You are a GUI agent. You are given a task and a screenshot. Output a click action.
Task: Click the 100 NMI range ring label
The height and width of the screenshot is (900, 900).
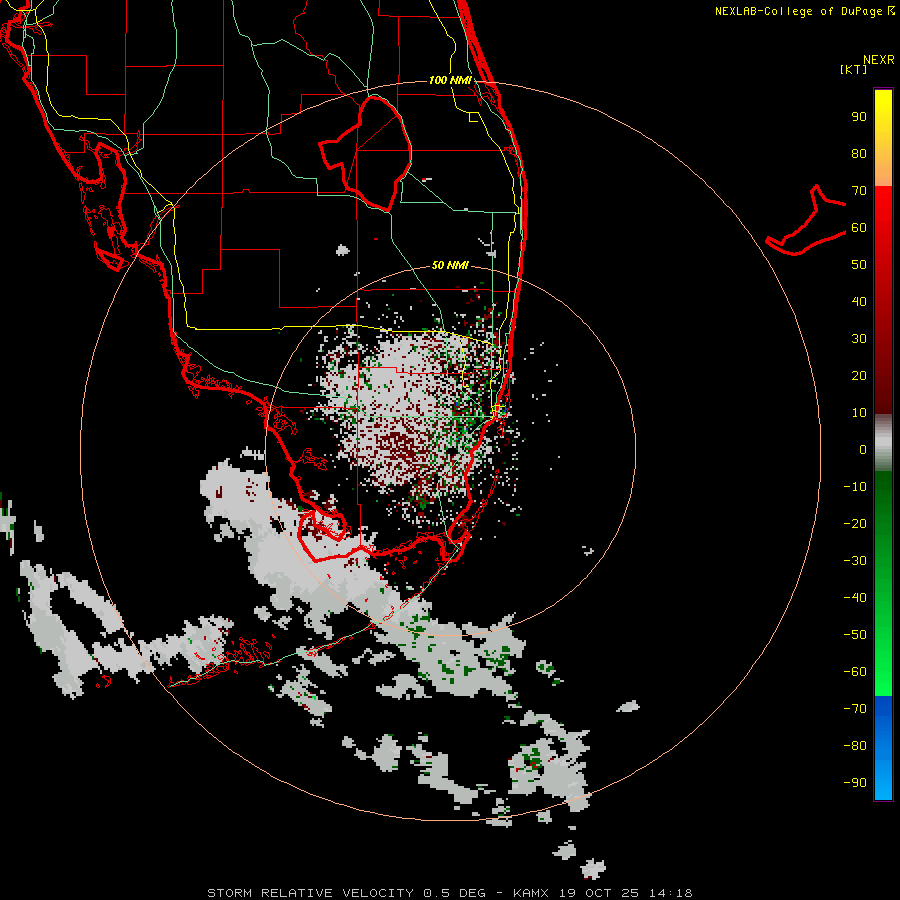pos(450,80)
